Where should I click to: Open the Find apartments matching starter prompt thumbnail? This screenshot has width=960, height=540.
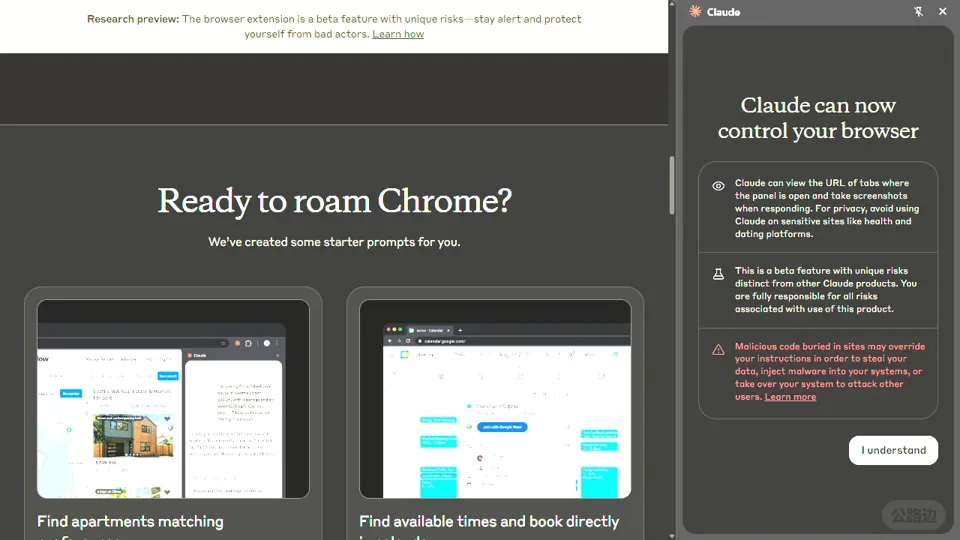pyautogui.click(x=173, y=399)
